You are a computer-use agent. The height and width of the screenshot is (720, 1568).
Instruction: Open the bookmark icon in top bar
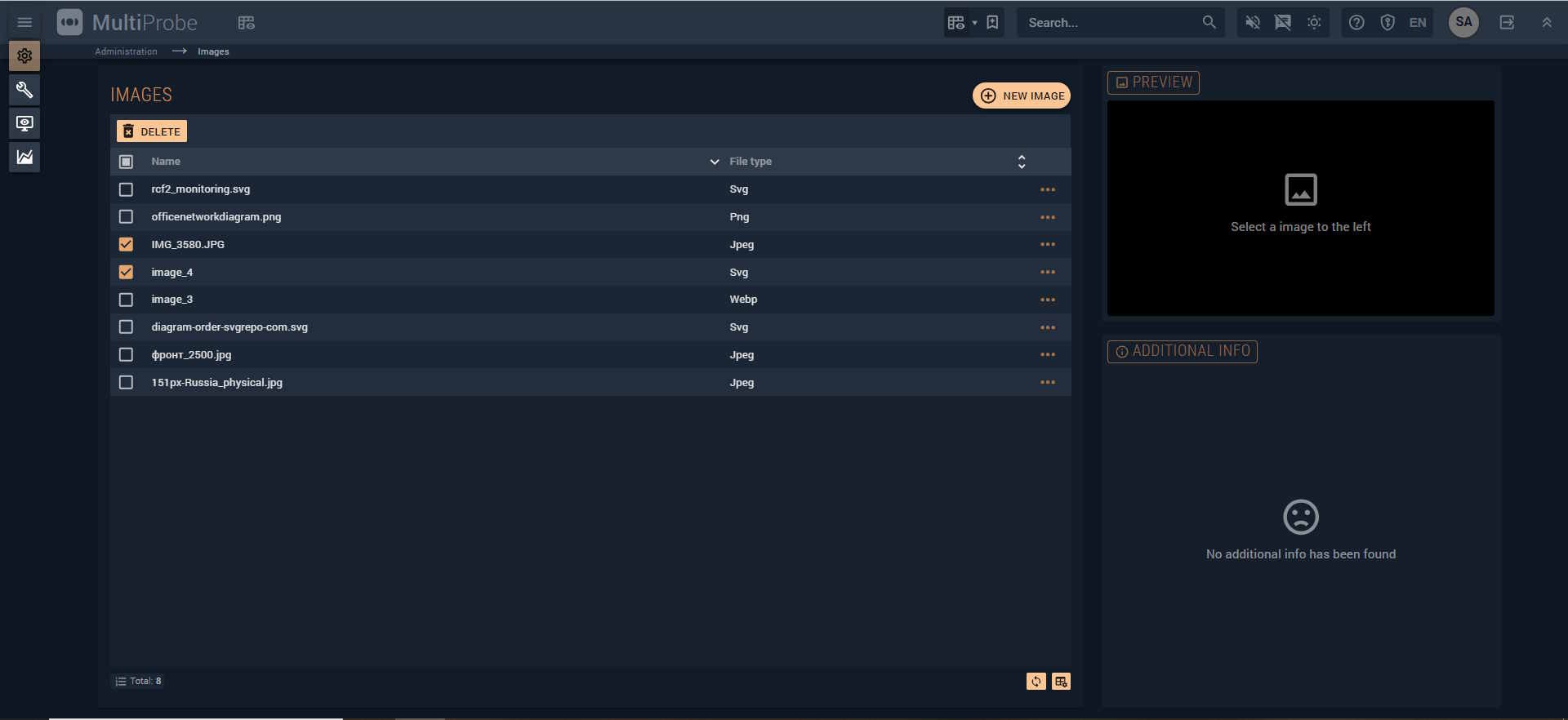[x=992, y=23]
